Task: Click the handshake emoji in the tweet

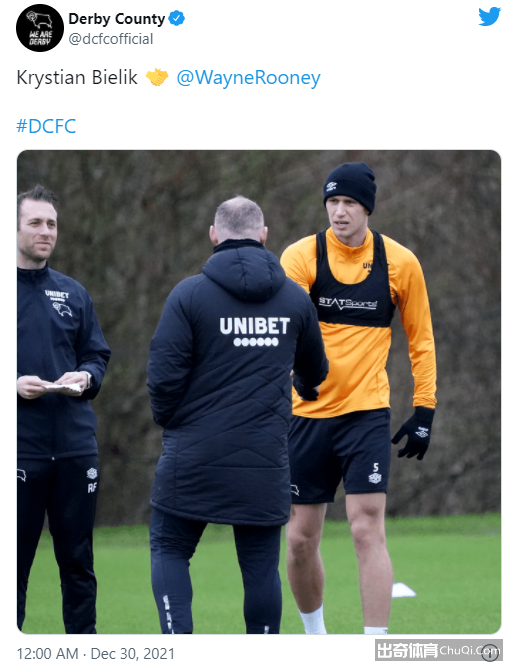Action: (x=157, y=77)
